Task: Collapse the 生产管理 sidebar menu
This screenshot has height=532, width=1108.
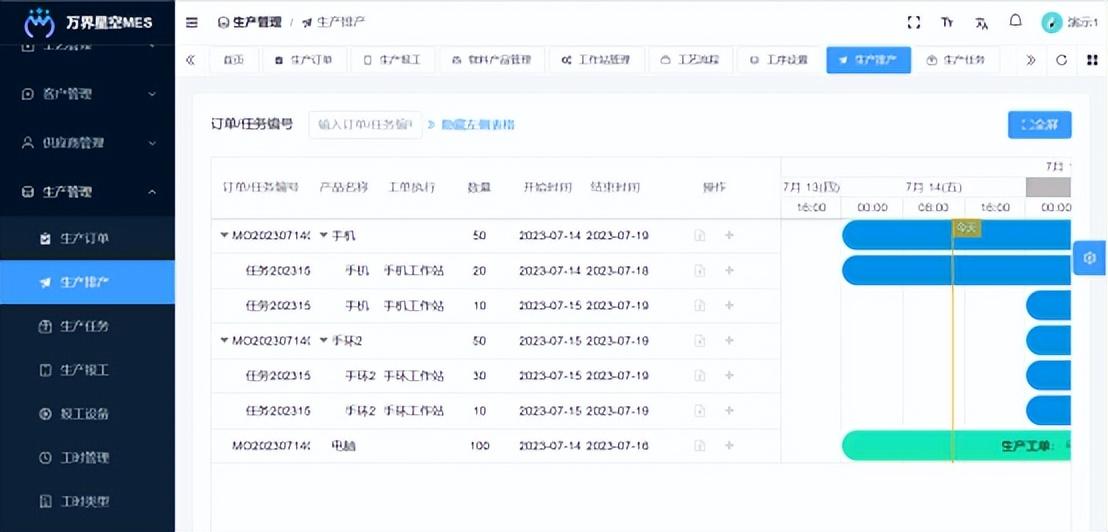Action: point(87,191)
